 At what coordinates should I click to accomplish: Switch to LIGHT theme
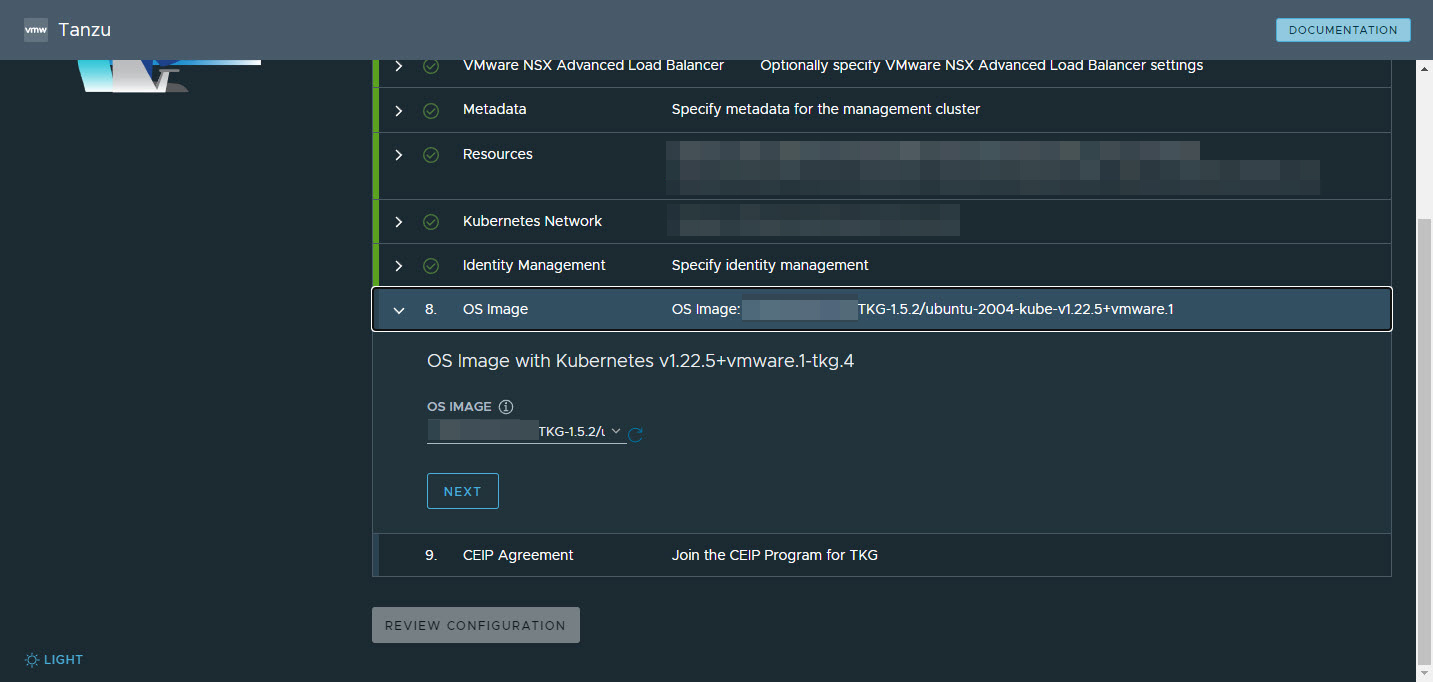[54, 660]
